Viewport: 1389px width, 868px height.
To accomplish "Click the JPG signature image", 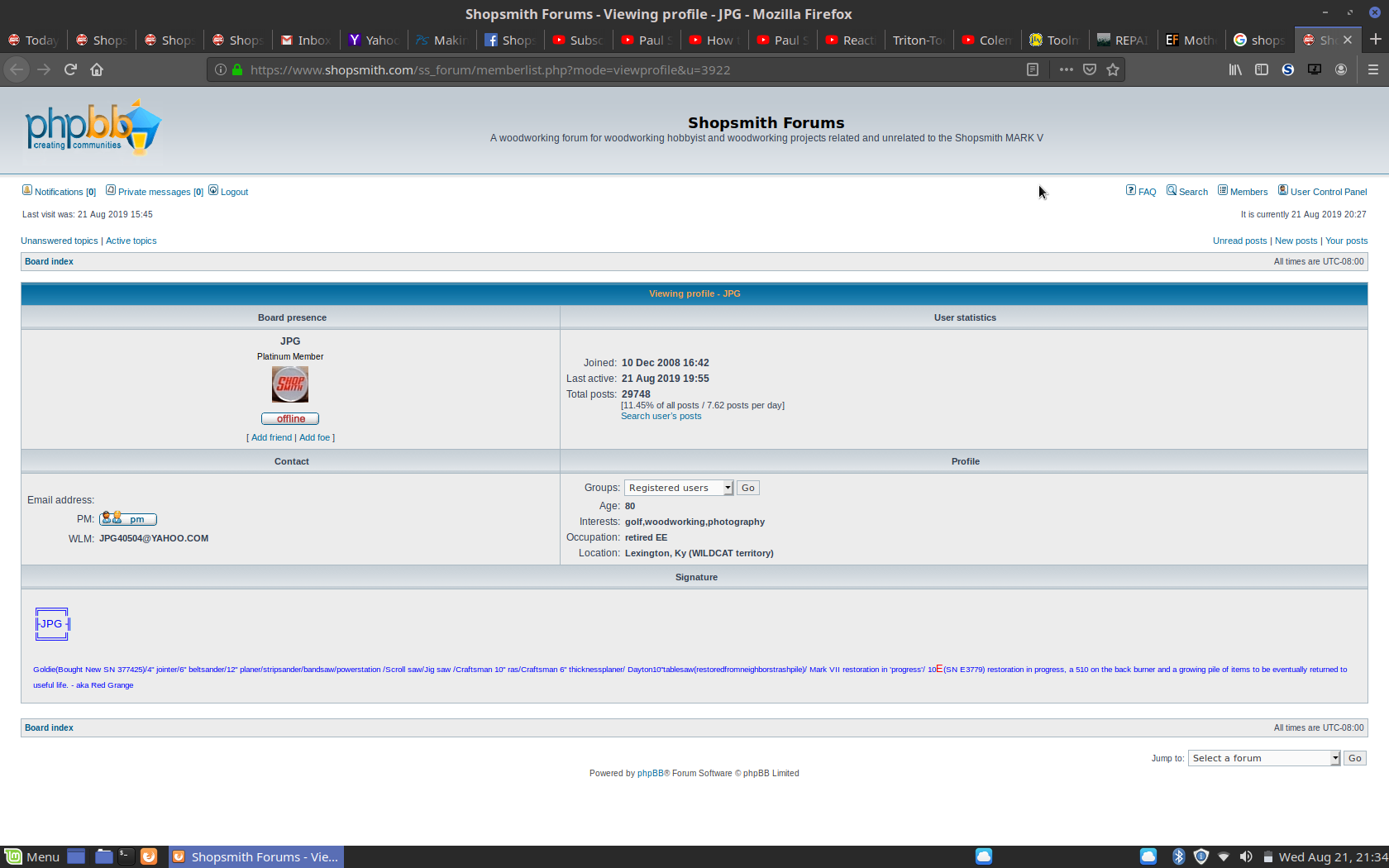I will coord(52,624).
